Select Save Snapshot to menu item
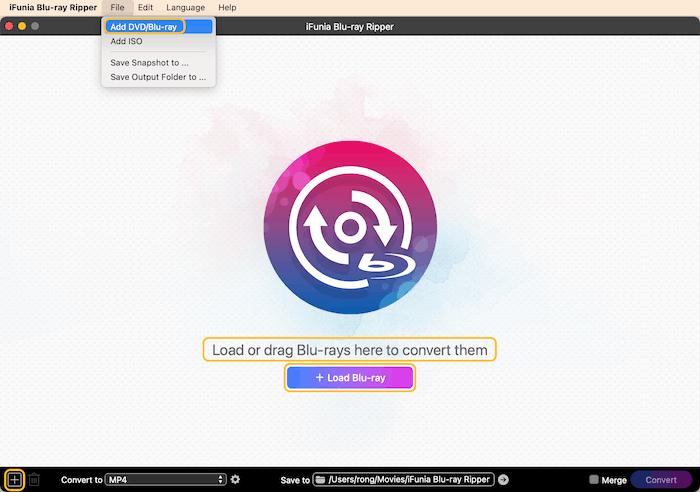The image size is (700, 492). [x=149, y=62]
